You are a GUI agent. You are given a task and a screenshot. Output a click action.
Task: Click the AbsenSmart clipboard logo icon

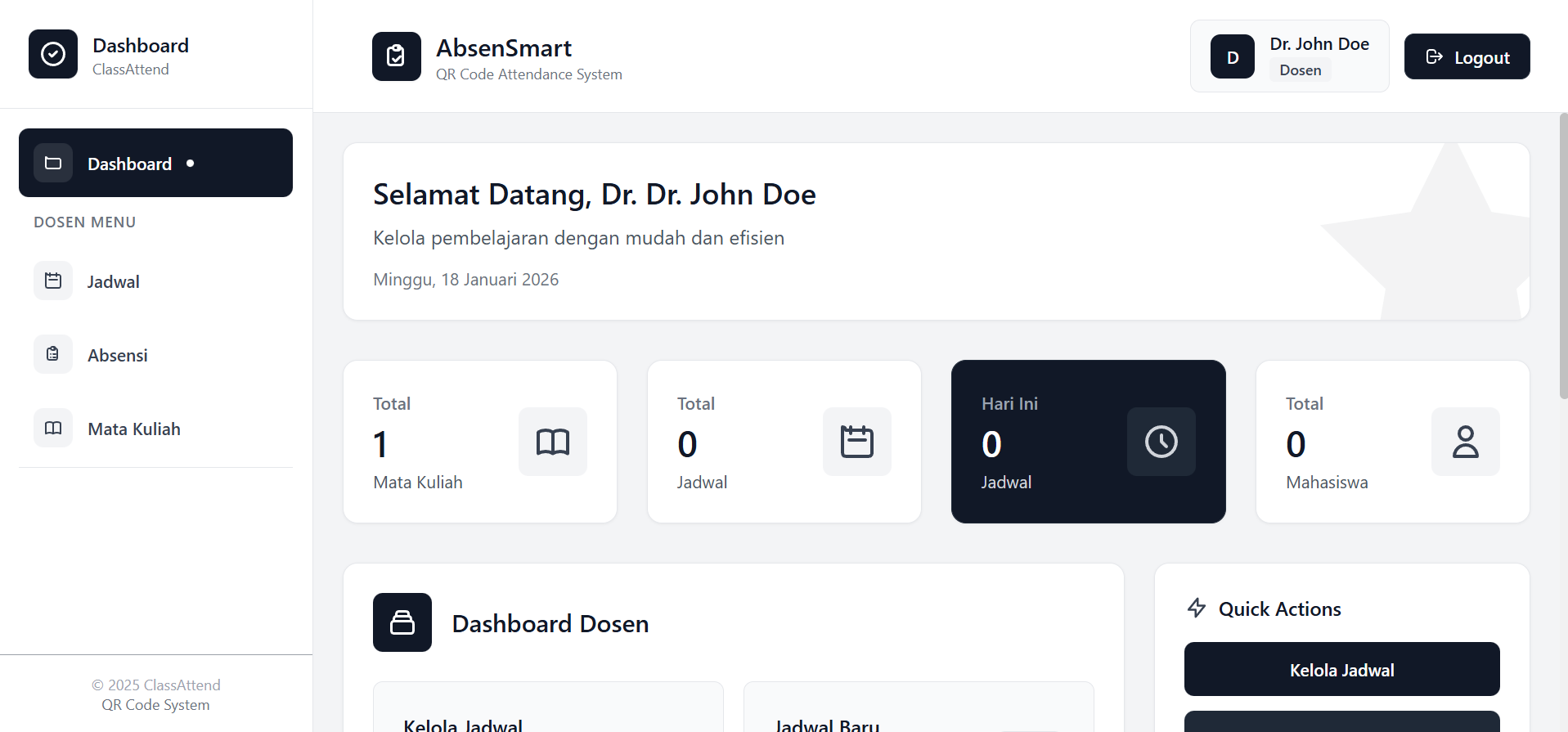pyautogui.click(x=397, y=56)
